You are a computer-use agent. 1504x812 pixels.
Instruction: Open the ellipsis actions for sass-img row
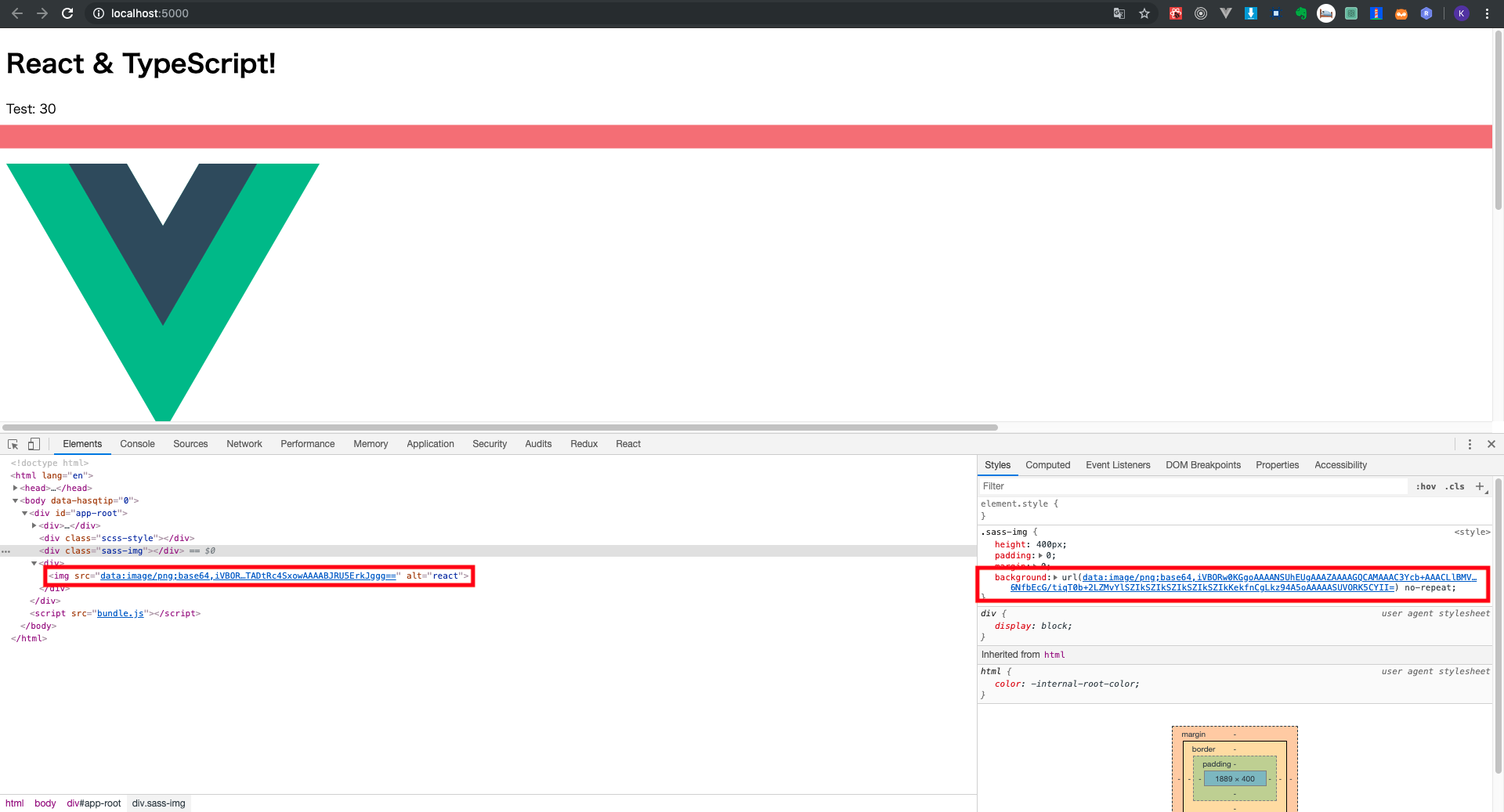[x=6, y=551]
